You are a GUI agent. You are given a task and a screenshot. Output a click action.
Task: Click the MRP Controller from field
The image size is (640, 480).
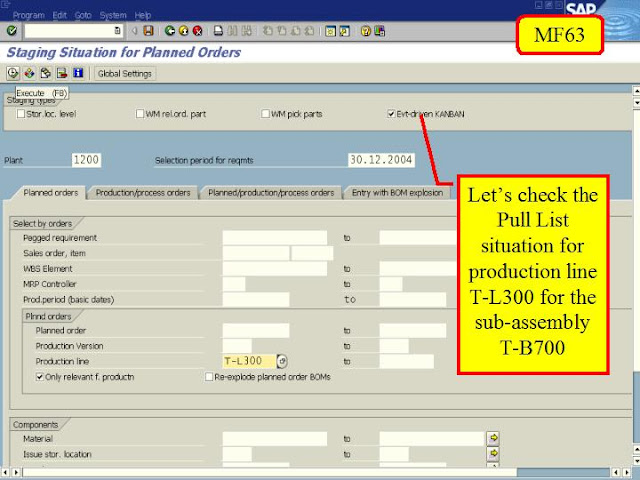tap(234, 284)
